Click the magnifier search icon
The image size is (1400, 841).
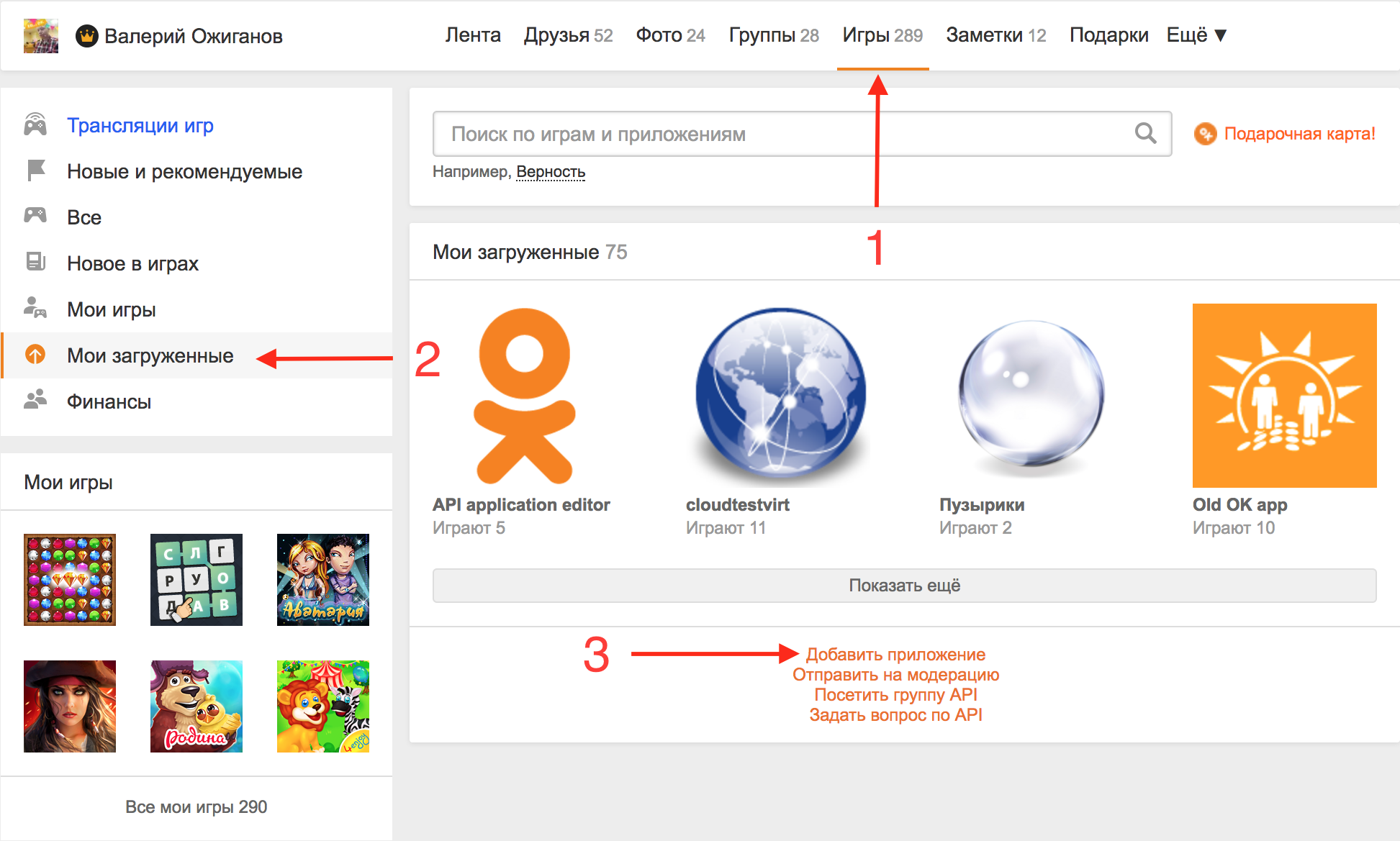[x=1145, y=133]
